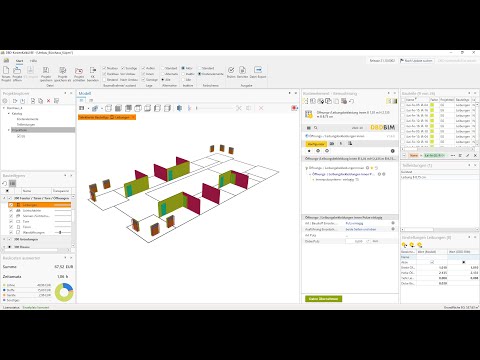480x360 pixels.
Task: Click the Projektinfo row in Projektexplorer
Action: [43, 130]
